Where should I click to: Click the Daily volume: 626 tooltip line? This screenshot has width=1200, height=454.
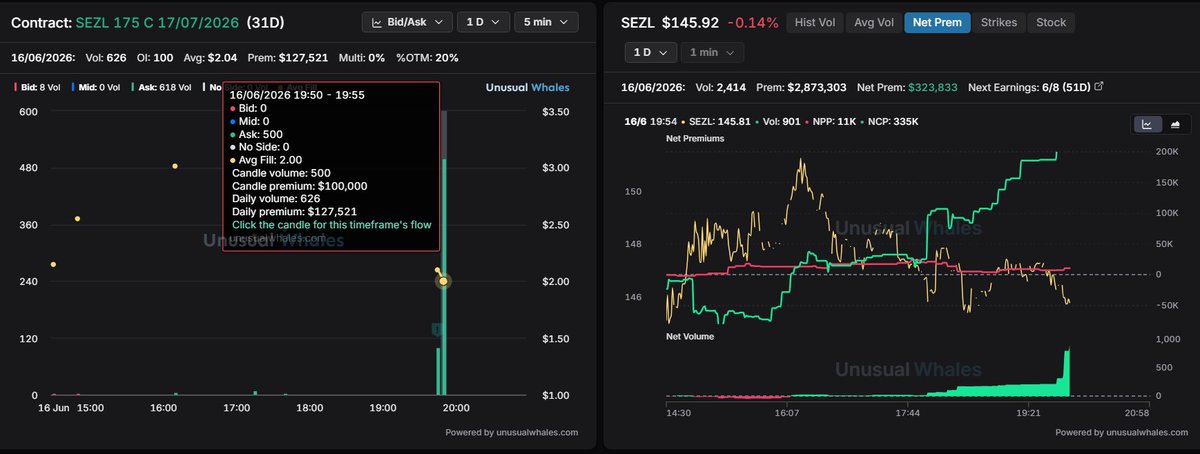pyautogui.click(x=280, y=199)
